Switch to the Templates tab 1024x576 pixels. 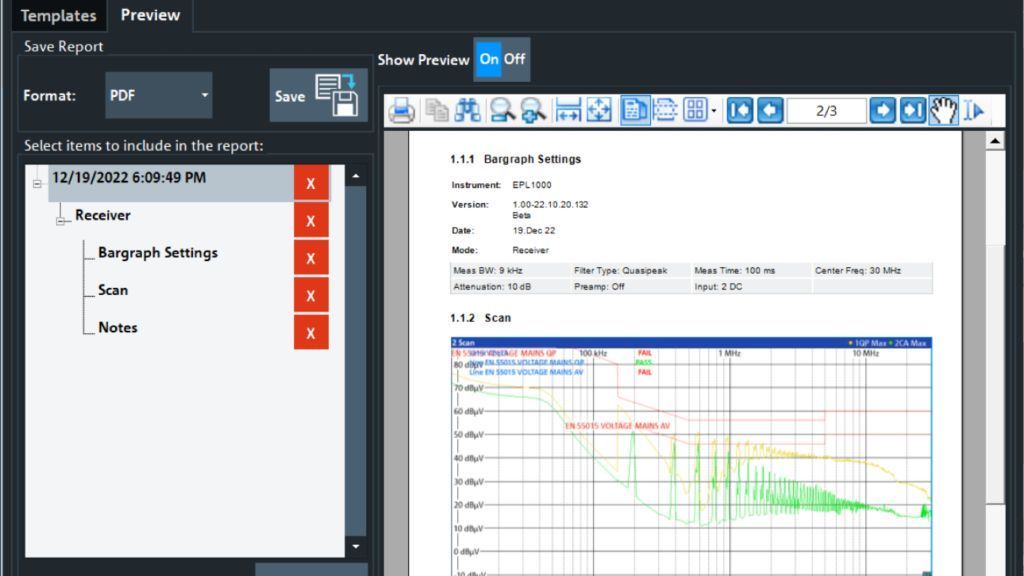tap(58, 16)
